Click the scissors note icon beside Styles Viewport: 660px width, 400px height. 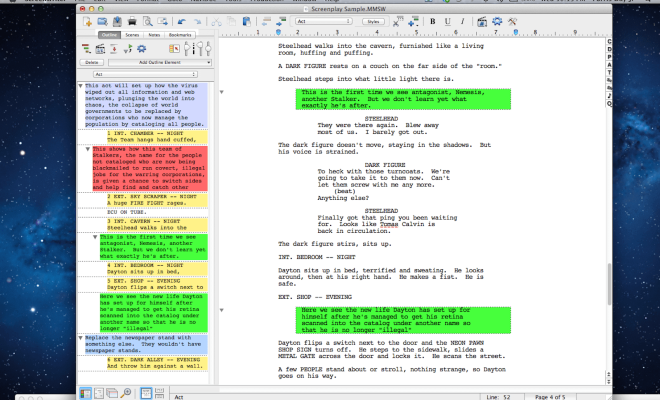pos(398,21)
